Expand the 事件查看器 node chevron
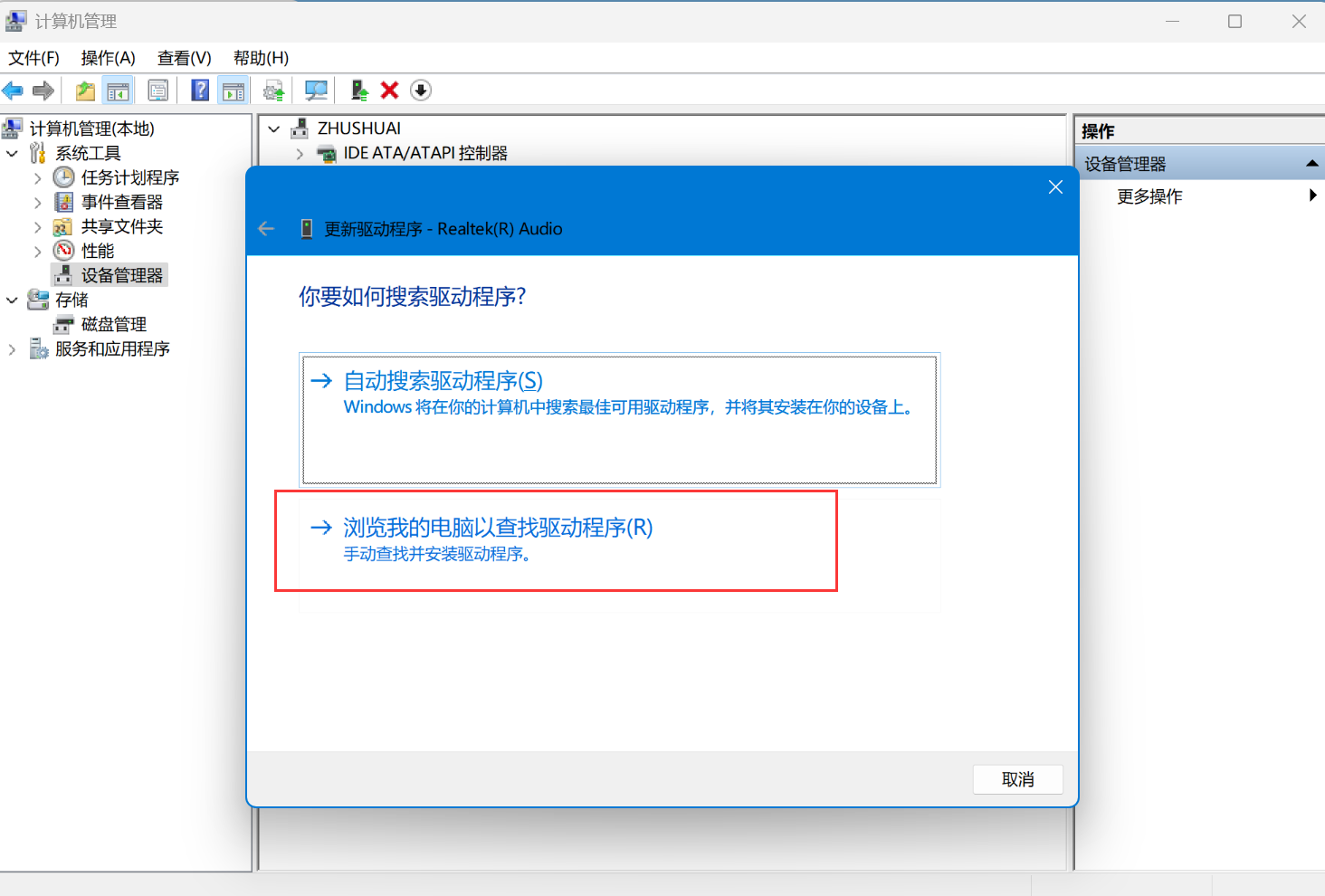This screenshot has width=1325, height=896. click(37, 202)
